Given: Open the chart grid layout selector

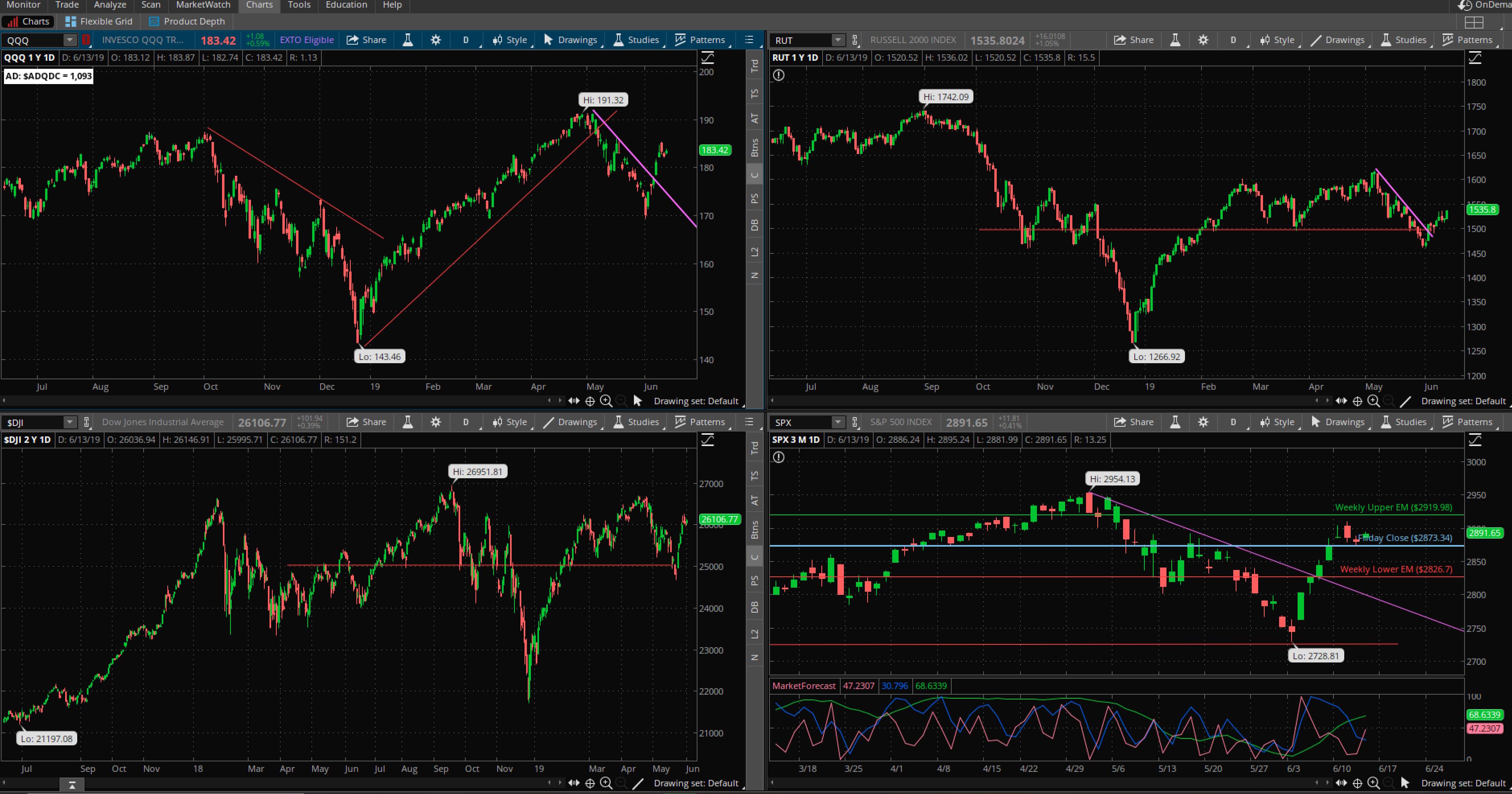Looking at the screenshot, I should (1474, 22).
